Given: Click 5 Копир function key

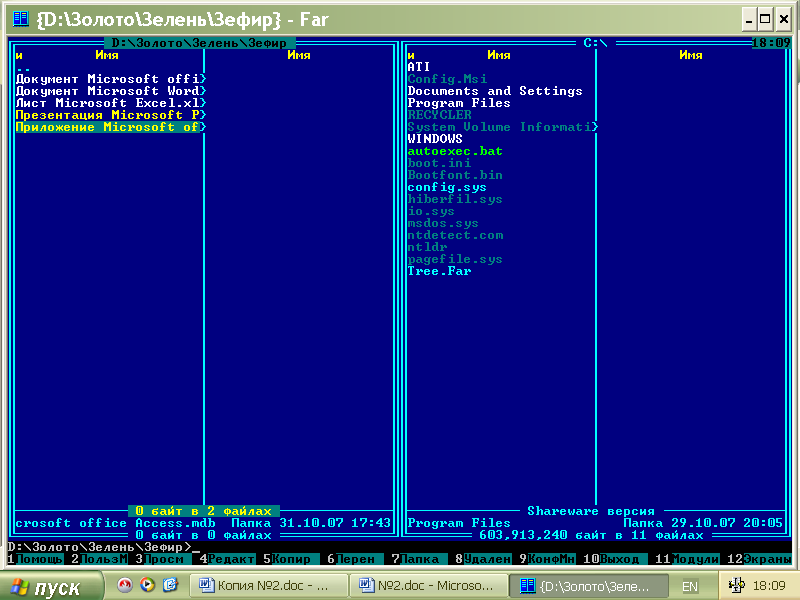Looking at the screenshot, I should click(291, 559).
